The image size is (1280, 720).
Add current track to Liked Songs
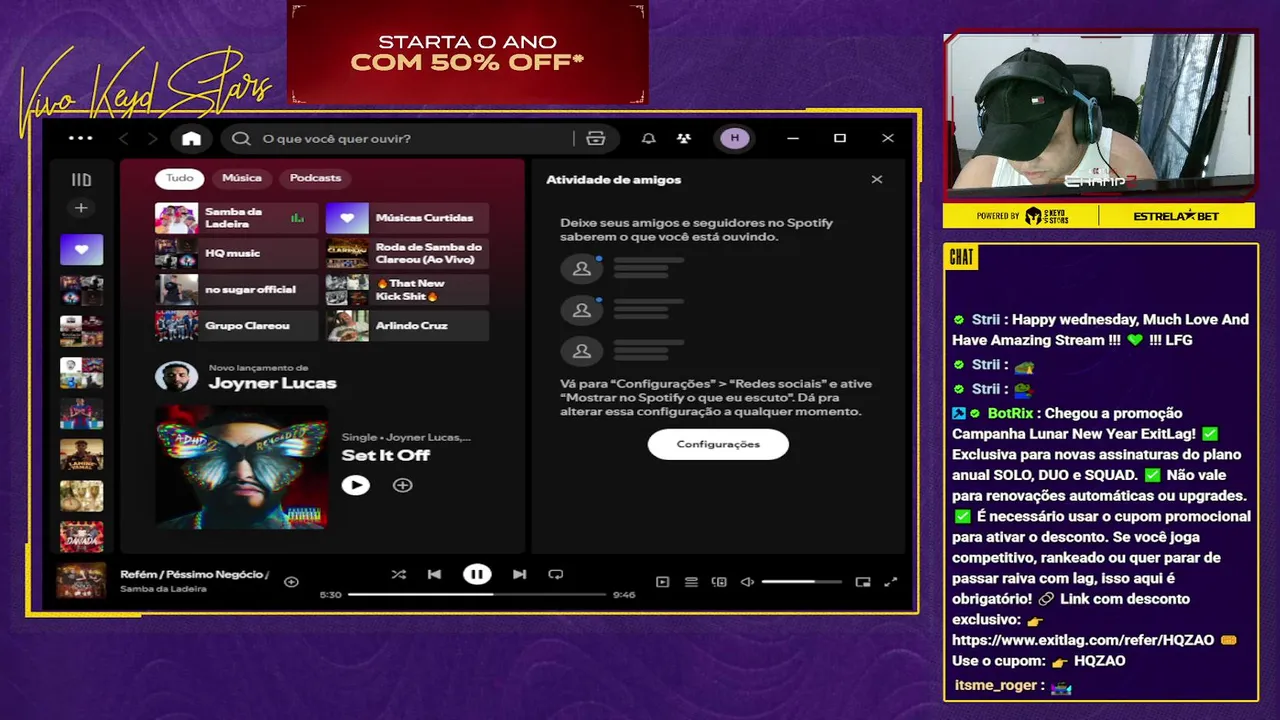(x=291, y=582)
